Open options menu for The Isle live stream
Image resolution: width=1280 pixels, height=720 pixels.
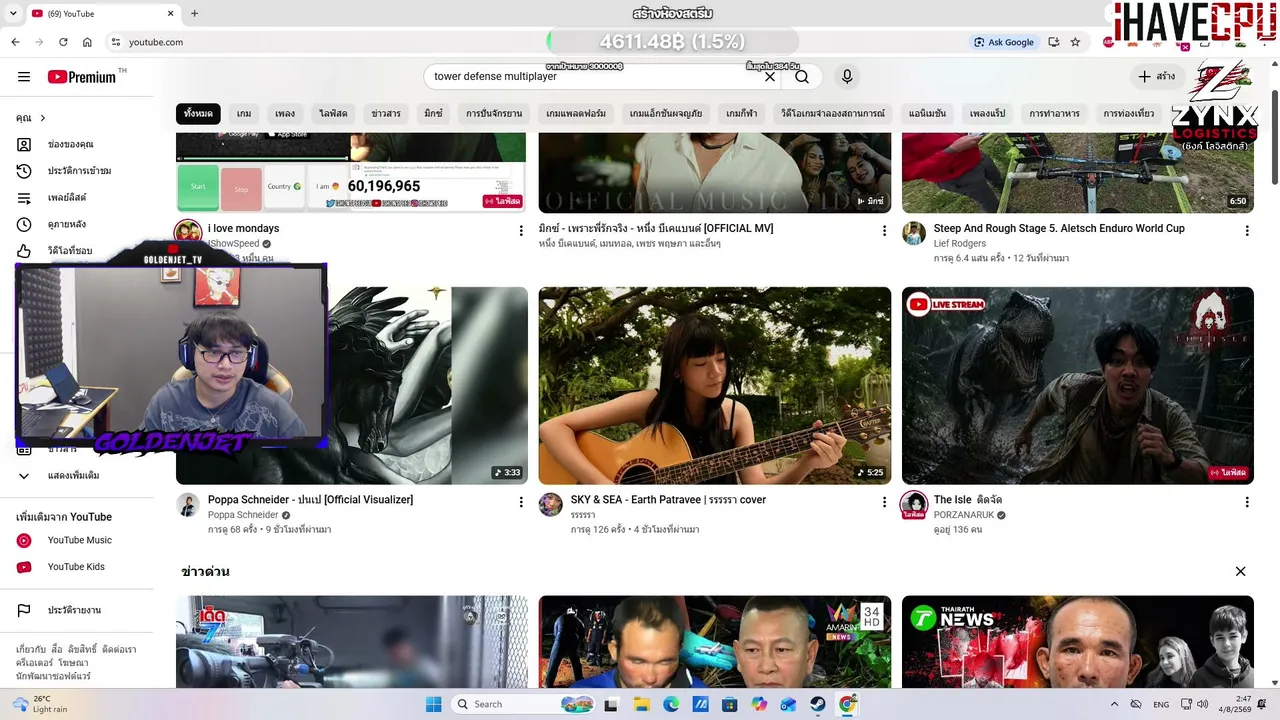click(1247, 502)
